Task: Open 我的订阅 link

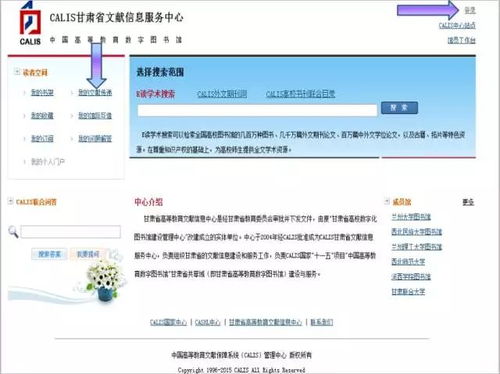Action: [x=42, y=139]
